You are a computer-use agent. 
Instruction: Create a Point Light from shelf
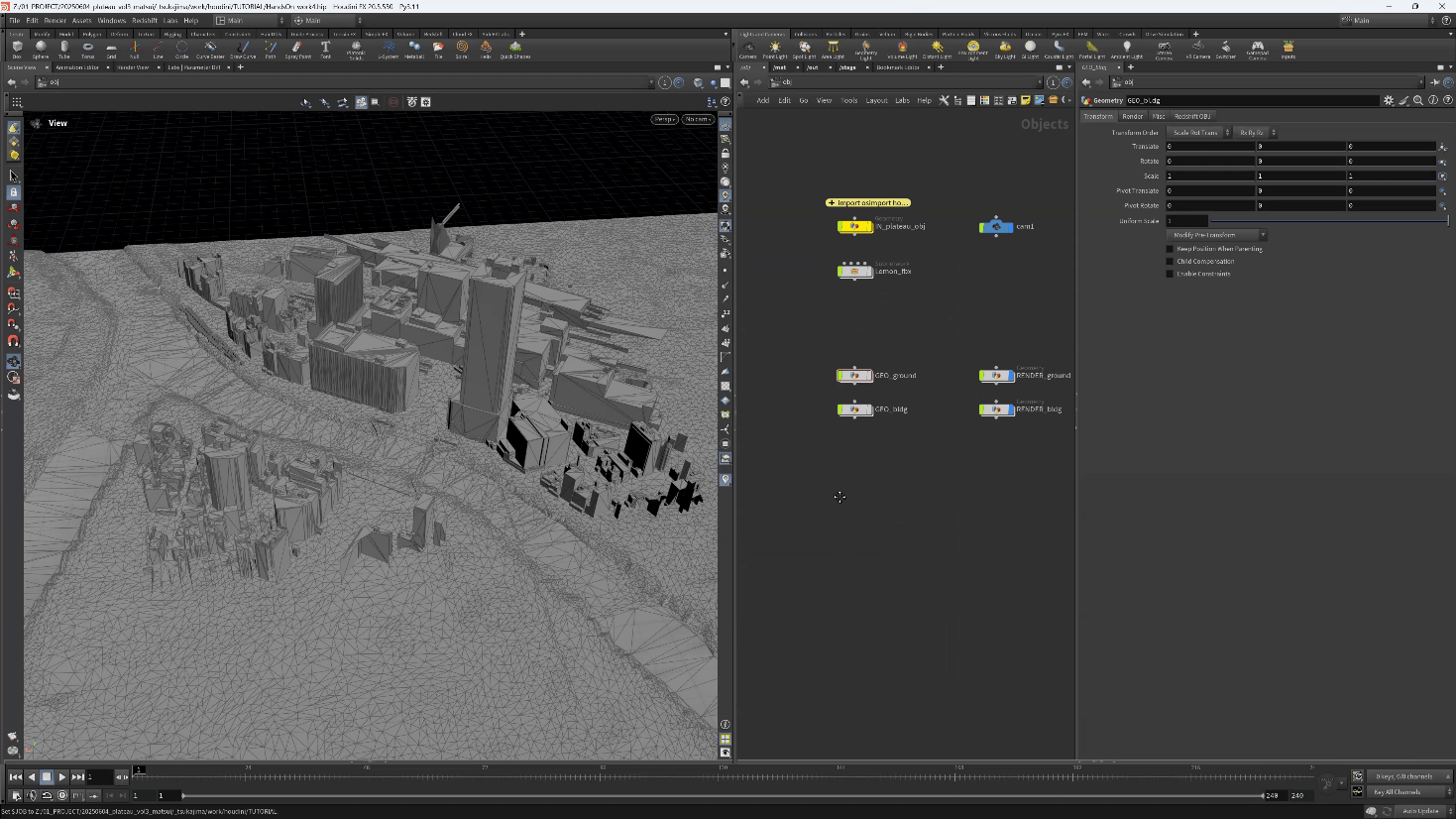pyautogui.click(x=775, y=48)
